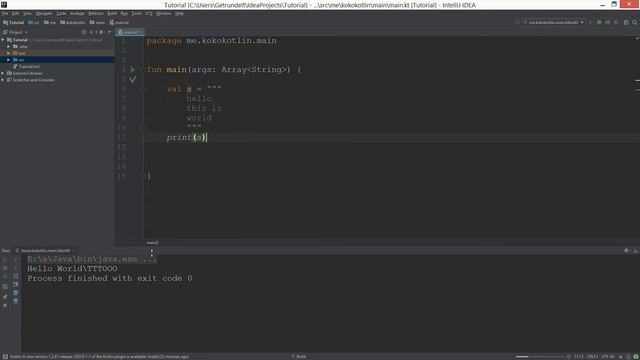Open the Tools menu
This screenshot has width=640, height=360.
click(x=136, y=13)
